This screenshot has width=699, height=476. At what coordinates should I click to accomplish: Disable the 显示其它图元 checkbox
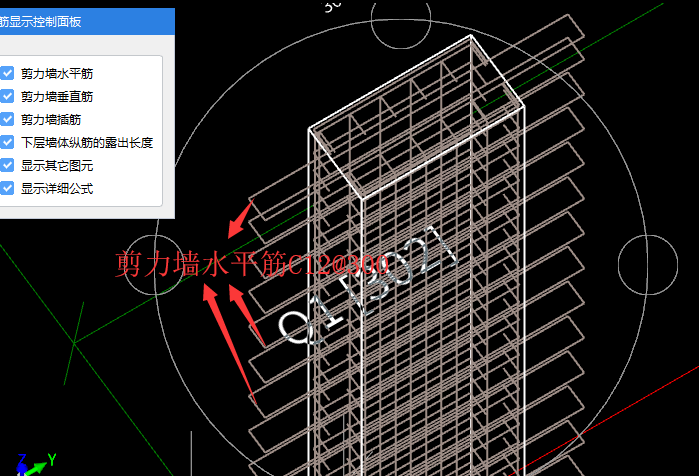[x=7, y=165]
